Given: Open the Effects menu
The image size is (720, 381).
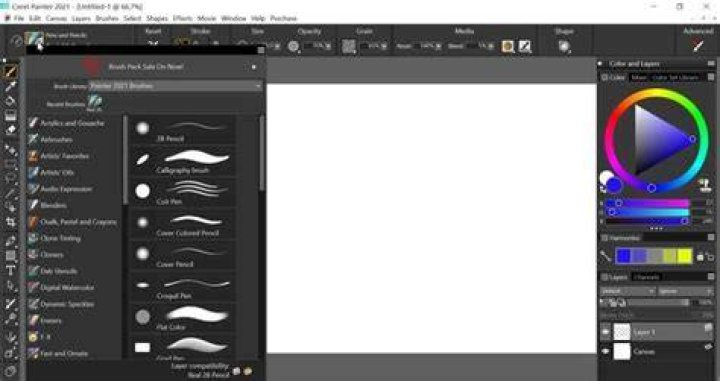Looking at the screenshot, I should [x=183, y=18].
